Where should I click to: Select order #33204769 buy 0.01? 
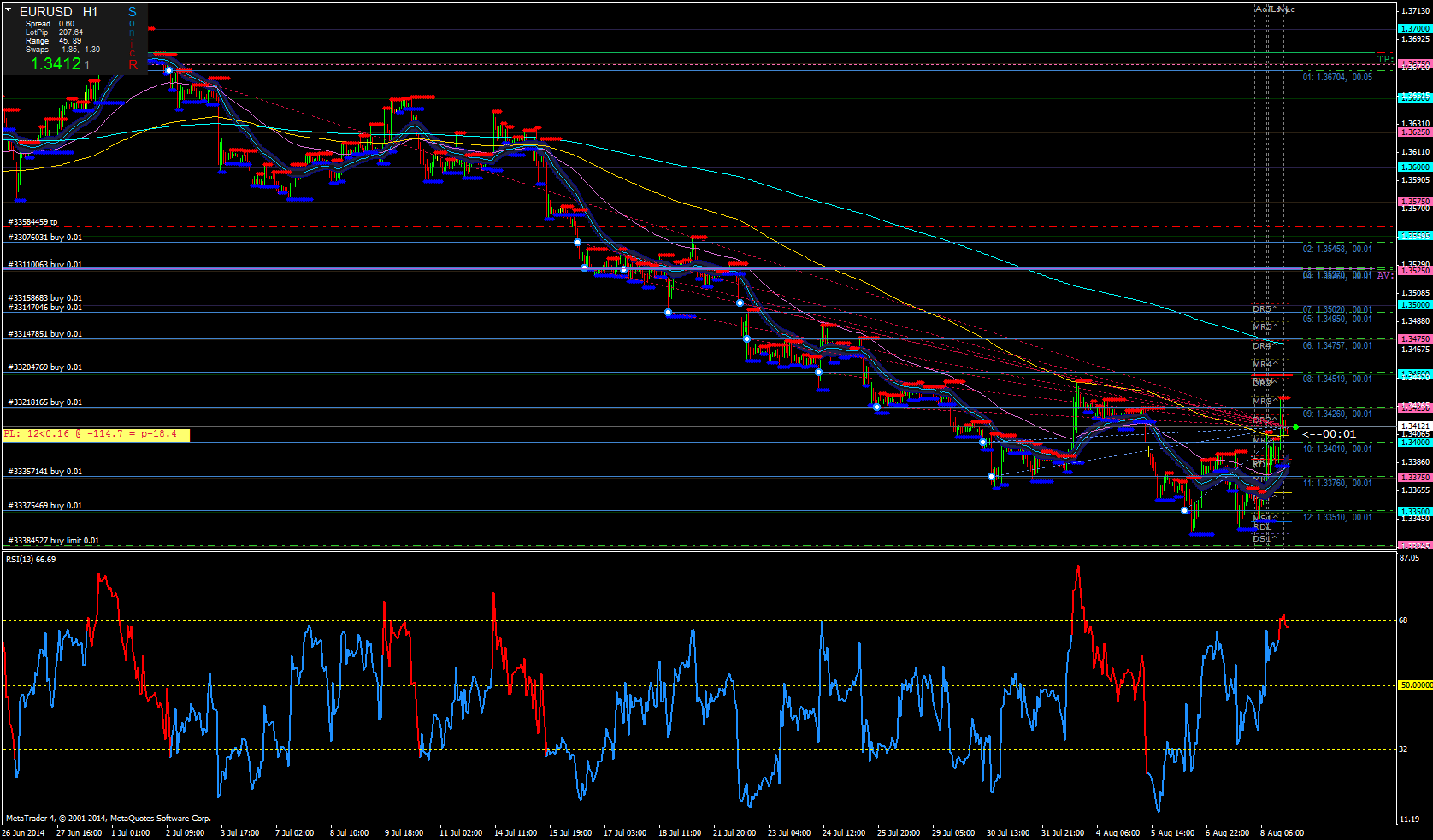pos(45,367)
